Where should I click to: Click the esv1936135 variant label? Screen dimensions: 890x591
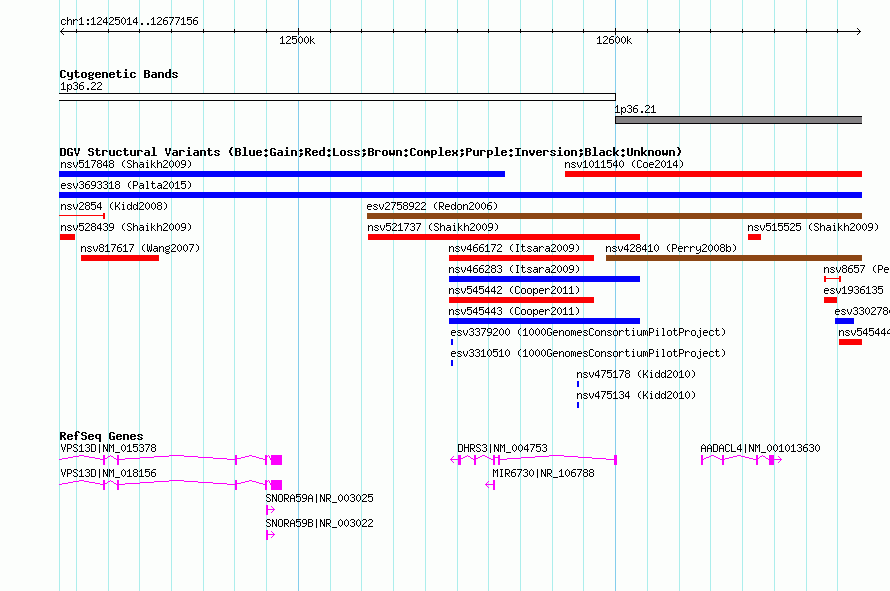[854, 290]
